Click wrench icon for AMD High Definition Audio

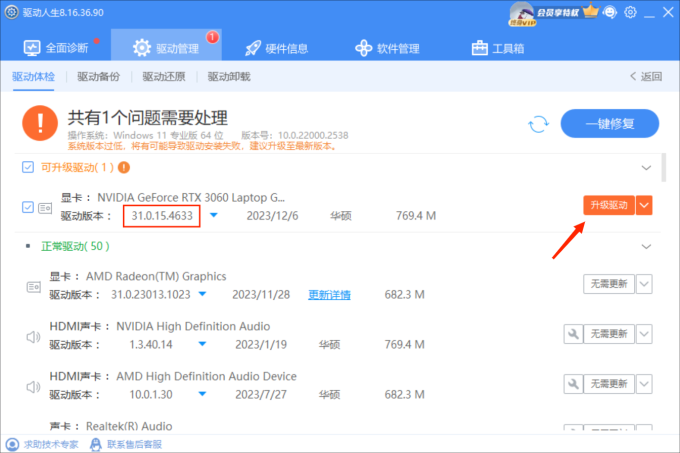(573, 384)
